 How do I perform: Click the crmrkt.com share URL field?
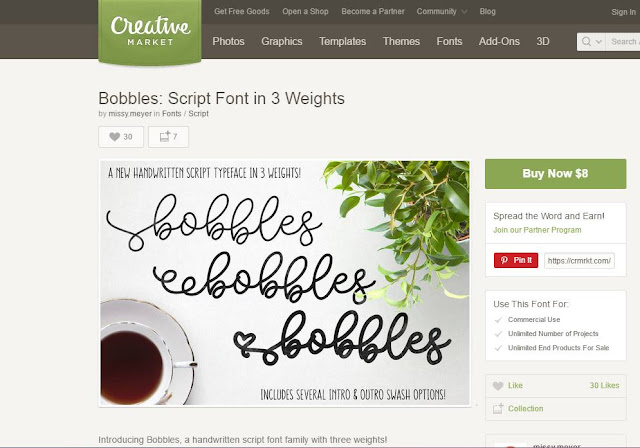coord(579,261)
